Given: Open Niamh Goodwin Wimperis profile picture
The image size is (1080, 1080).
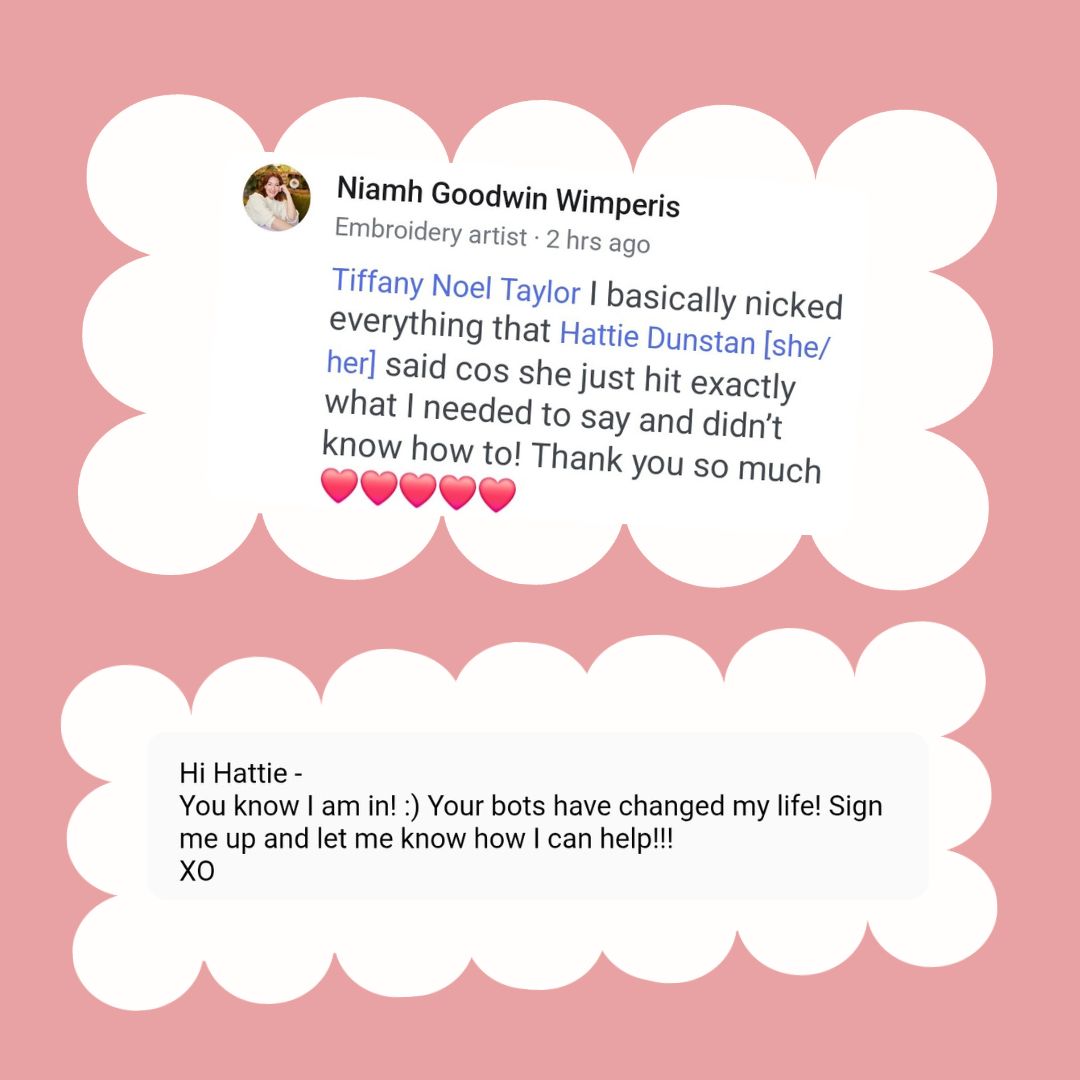Looking at the screenshot, I should point(277,197).
